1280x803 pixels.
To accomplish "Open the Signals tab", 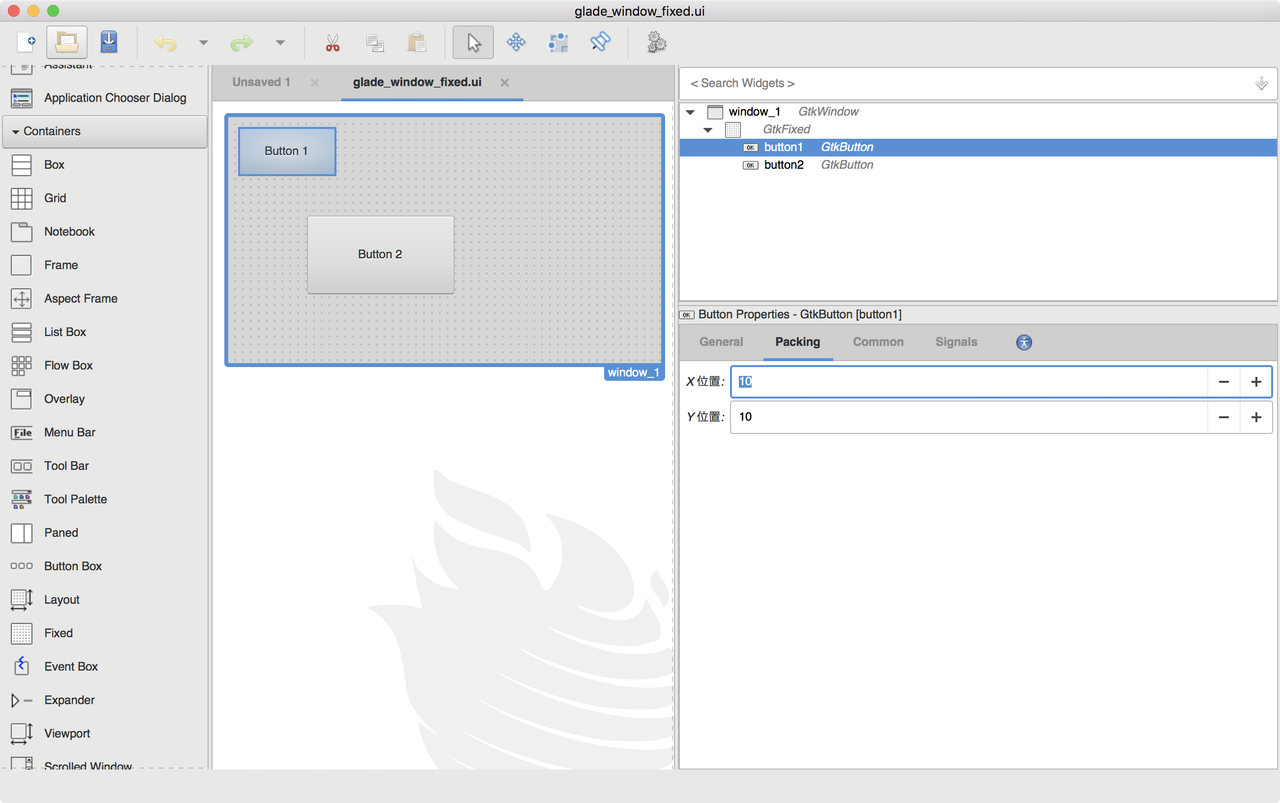I will (x=956, y=341).
